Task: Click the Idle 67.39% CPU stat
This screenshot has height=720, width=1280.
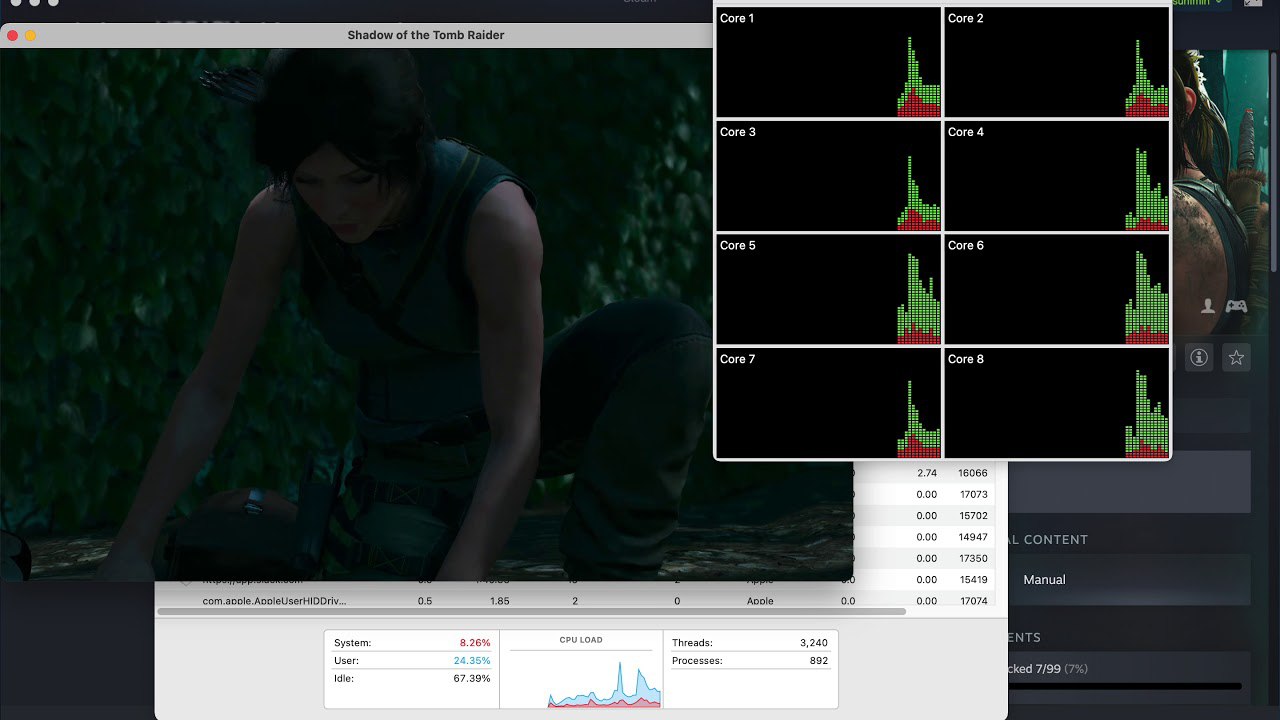Action: (x=412, y=679)
